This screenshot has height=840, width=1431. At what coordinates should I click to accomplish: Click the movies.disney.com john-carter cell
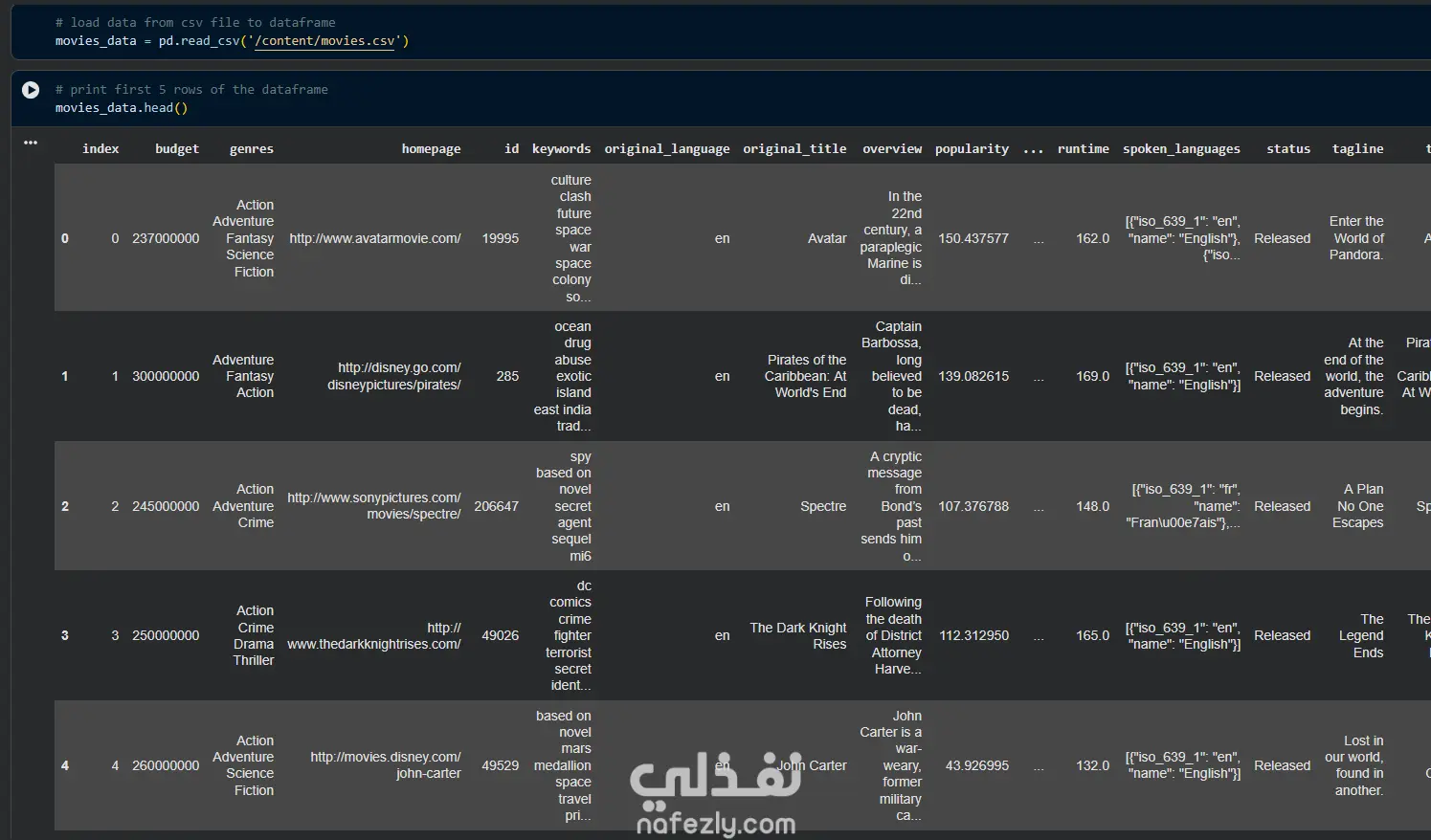tap(386, 765)
